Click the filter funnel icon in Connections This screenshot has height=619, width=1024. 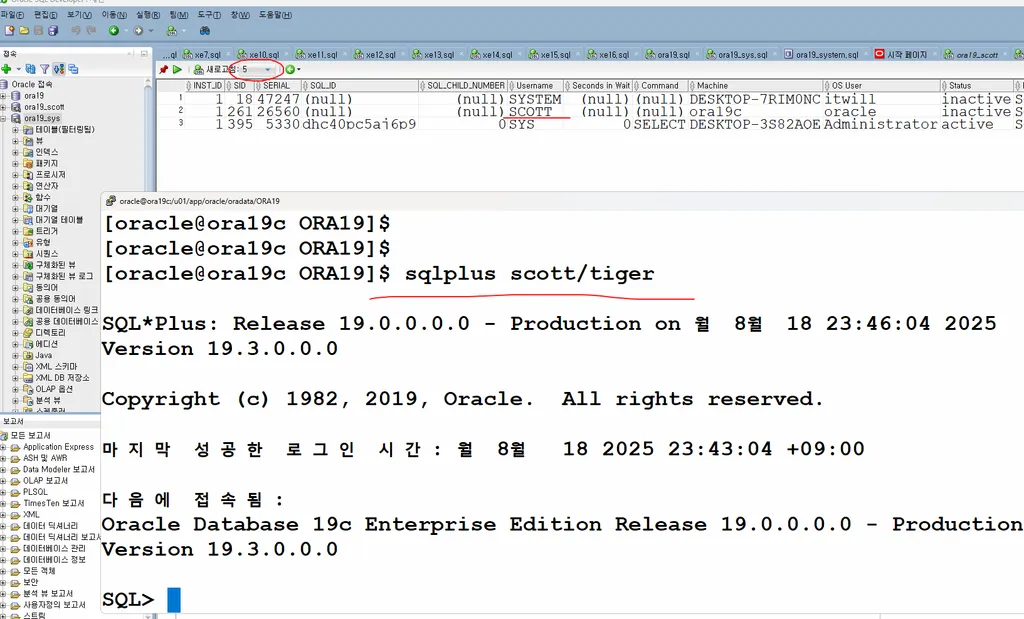[x=44, y=69]
